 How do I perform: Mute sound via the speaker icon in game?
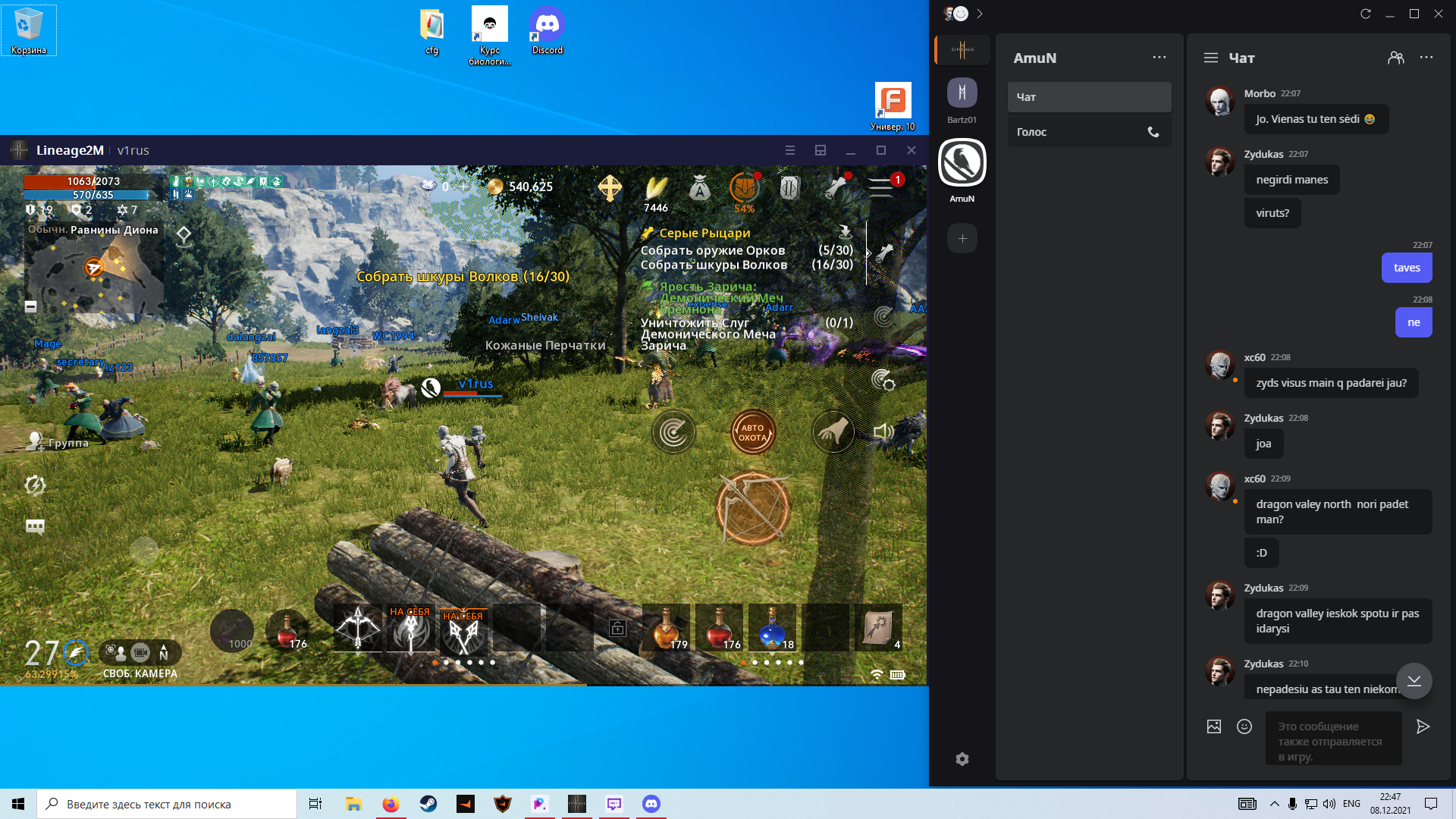883,432
